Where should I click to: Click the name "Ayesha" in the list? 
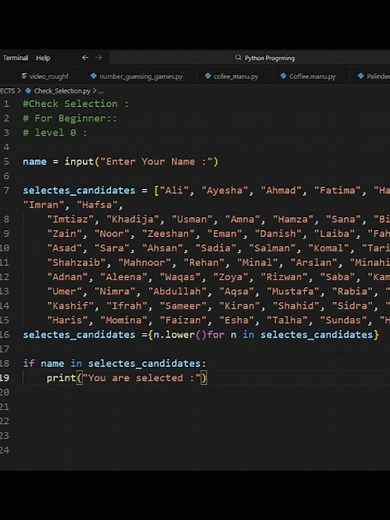225,190
